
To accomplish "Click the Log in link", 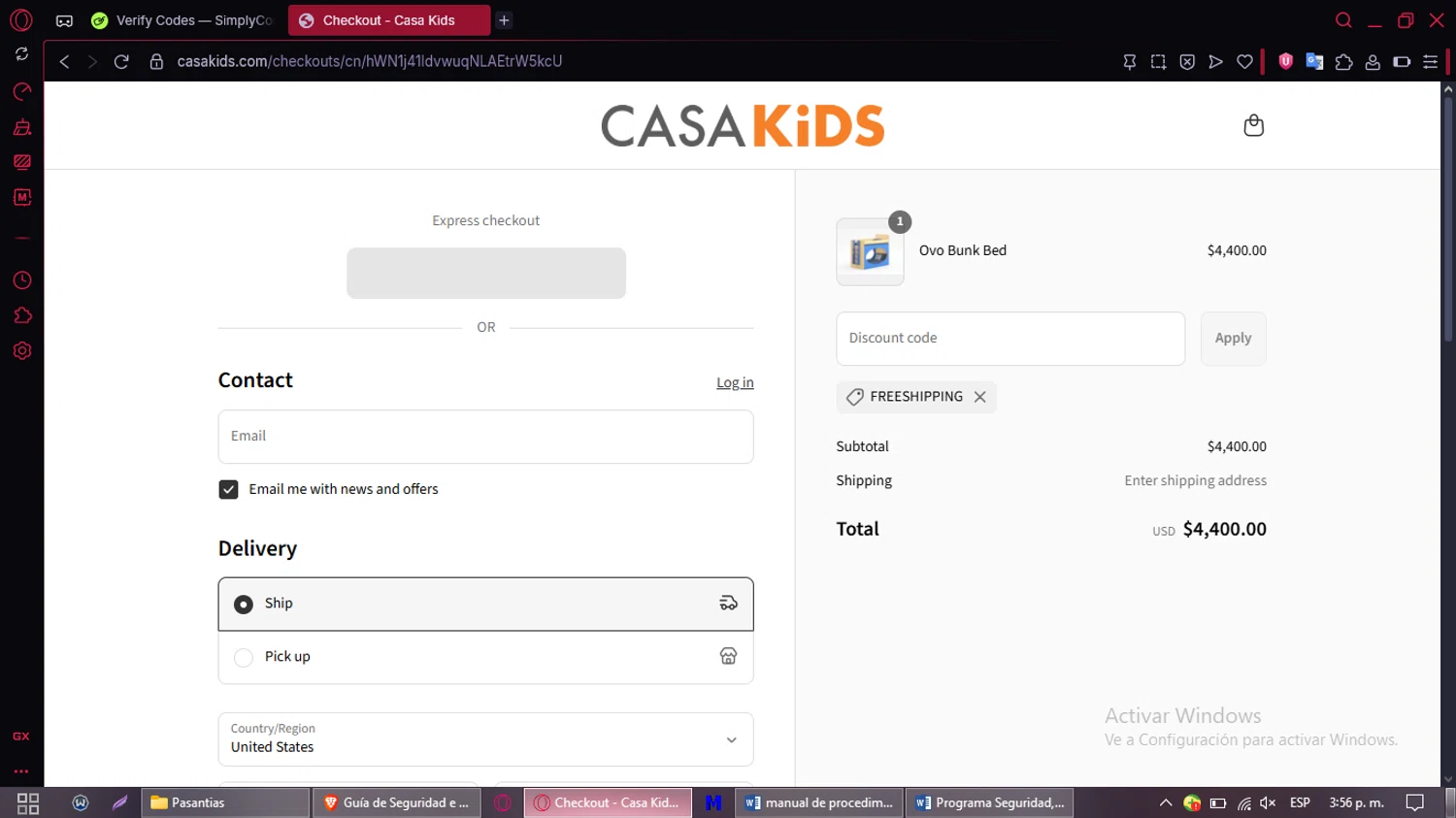I will 735,382.
